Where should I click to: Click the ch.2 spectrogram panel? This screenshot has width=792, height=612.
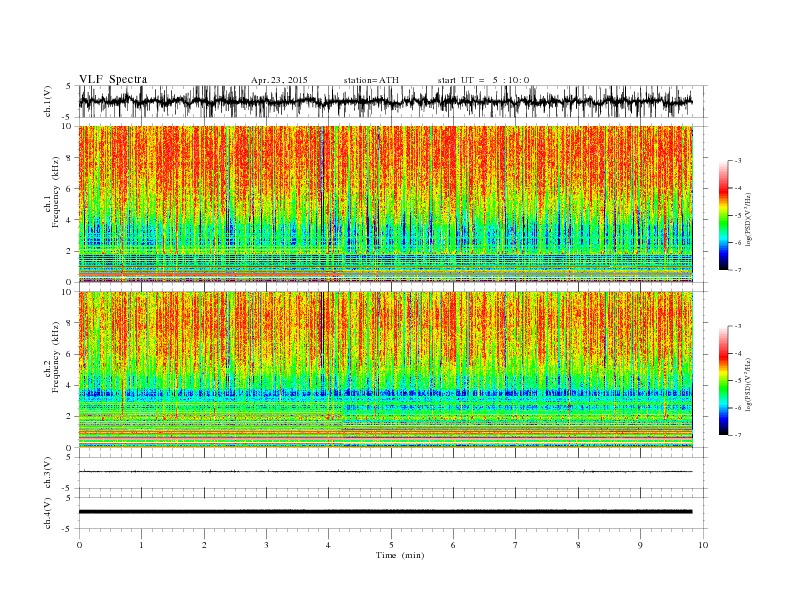tap(385, 370)
